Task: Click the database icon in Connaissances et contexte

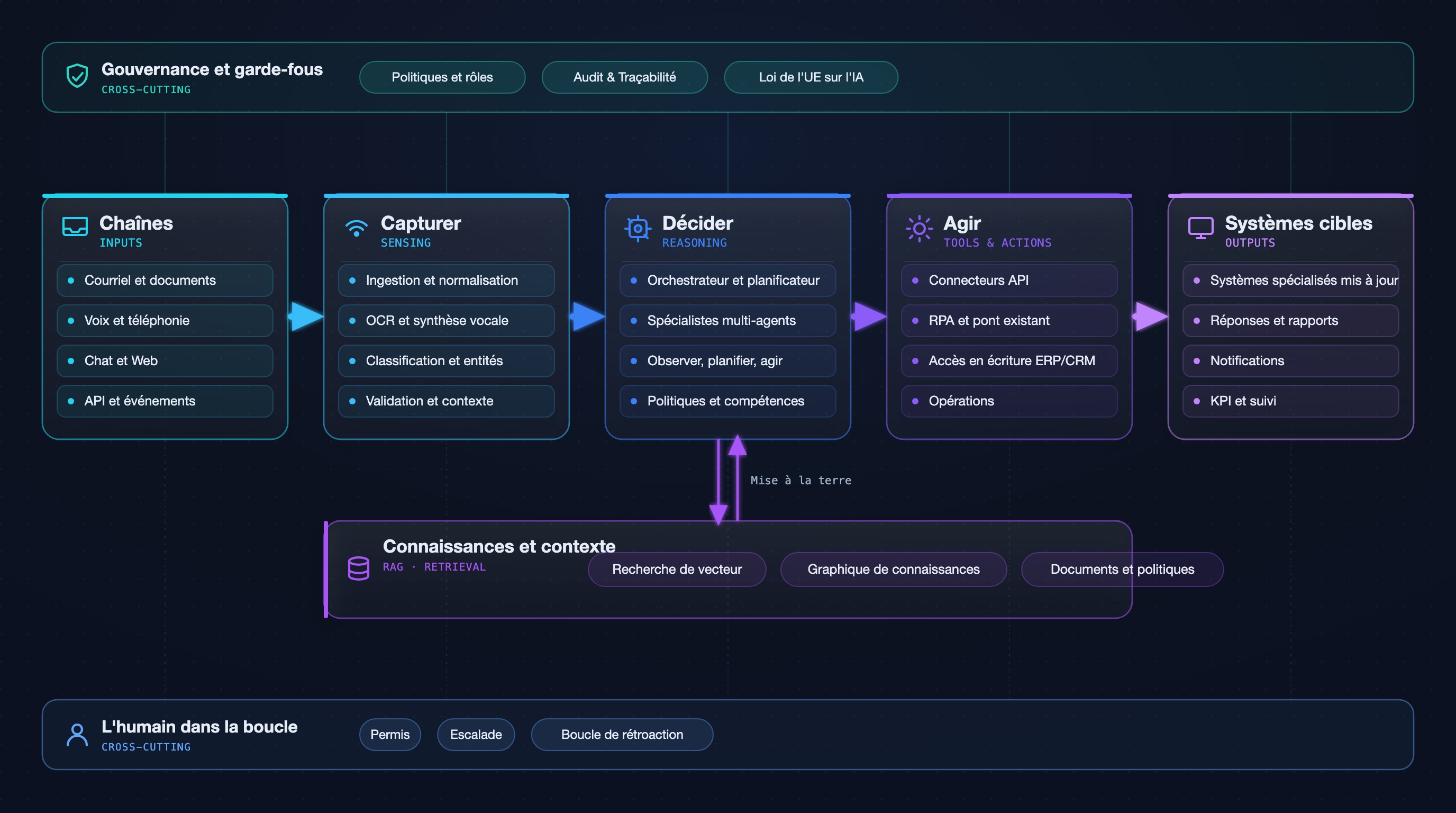Action: (358, 568)
